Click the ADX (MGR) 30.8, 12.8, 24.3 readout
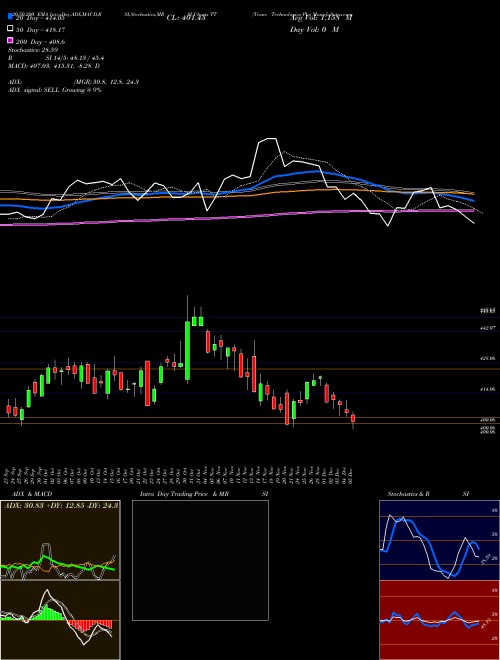 74,82
